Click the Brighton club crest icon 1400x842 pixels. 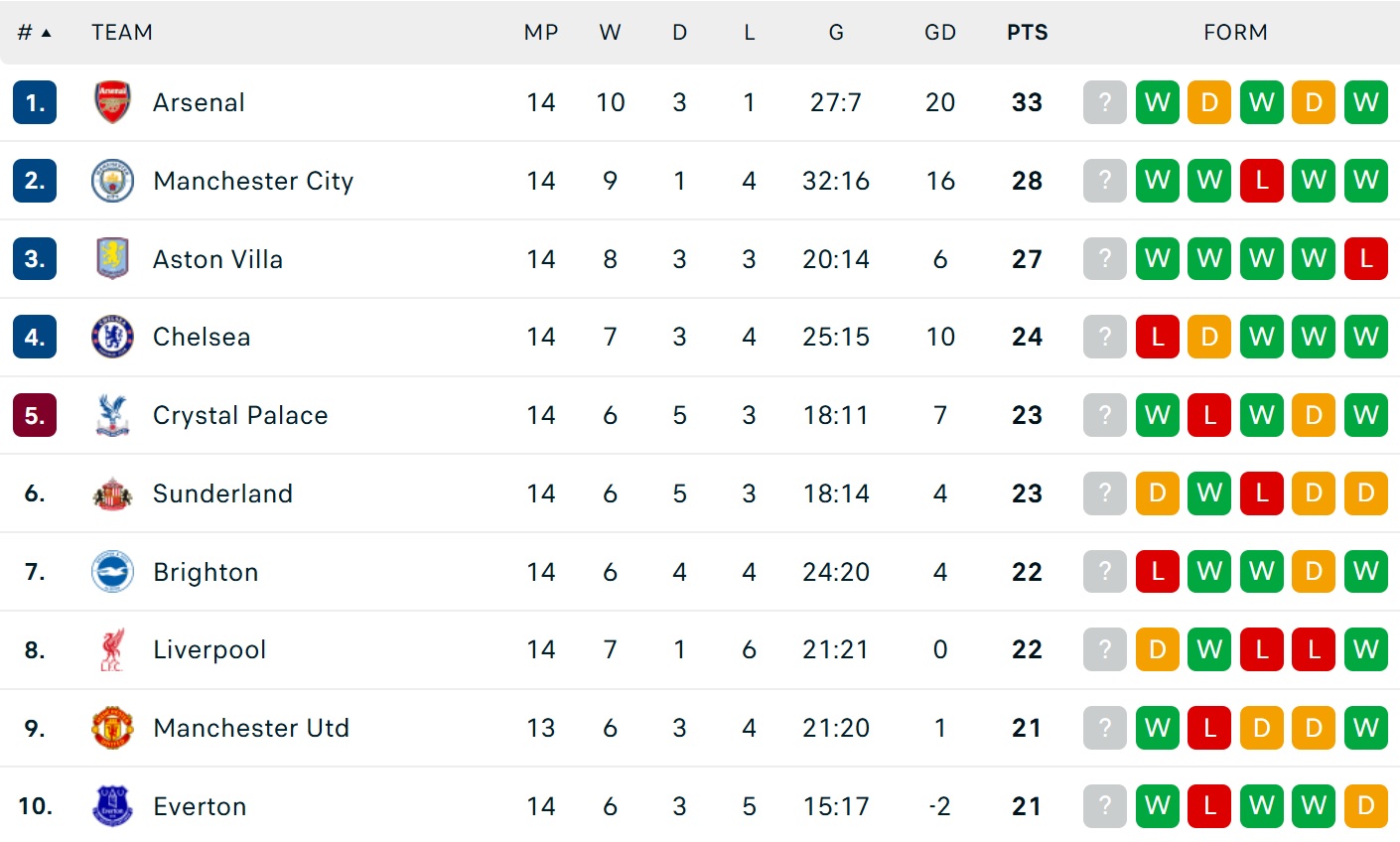click(112, 572)
